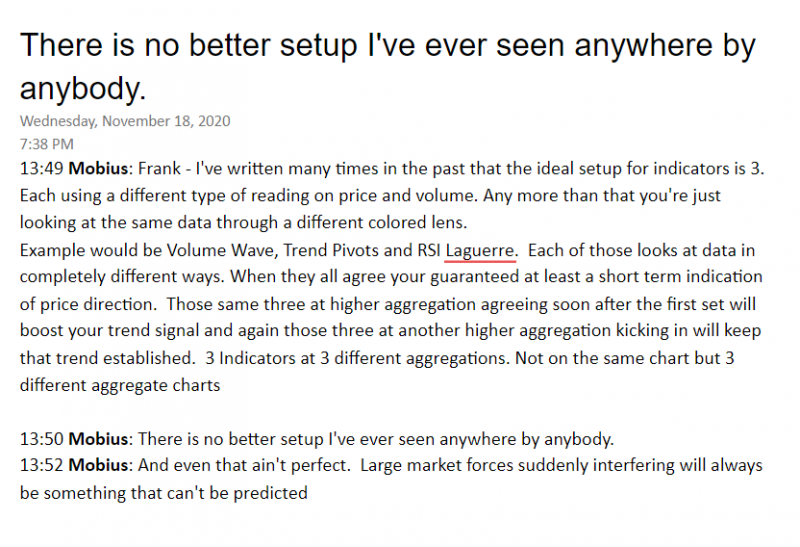800x547 pixels.
Task: Place cursor on the "13:50" timestamp
Action: [38, 439]
